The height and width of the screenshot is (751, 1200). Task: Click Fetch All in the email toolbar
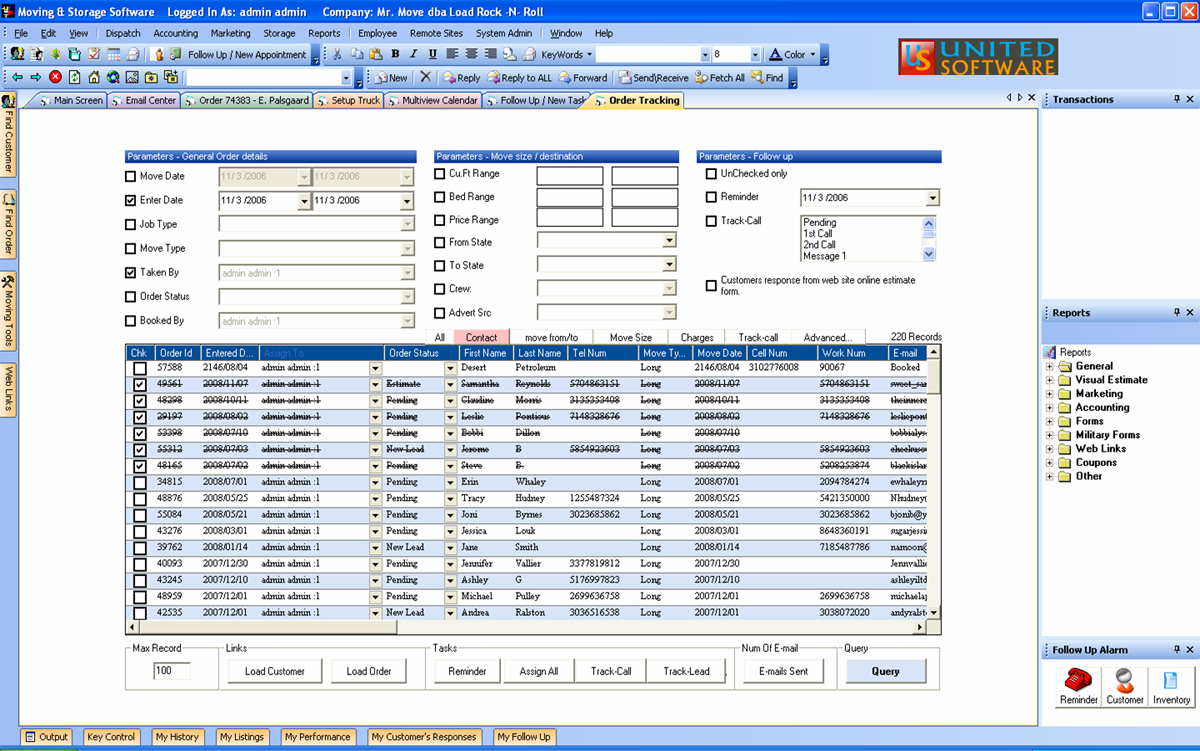(719, 77)
